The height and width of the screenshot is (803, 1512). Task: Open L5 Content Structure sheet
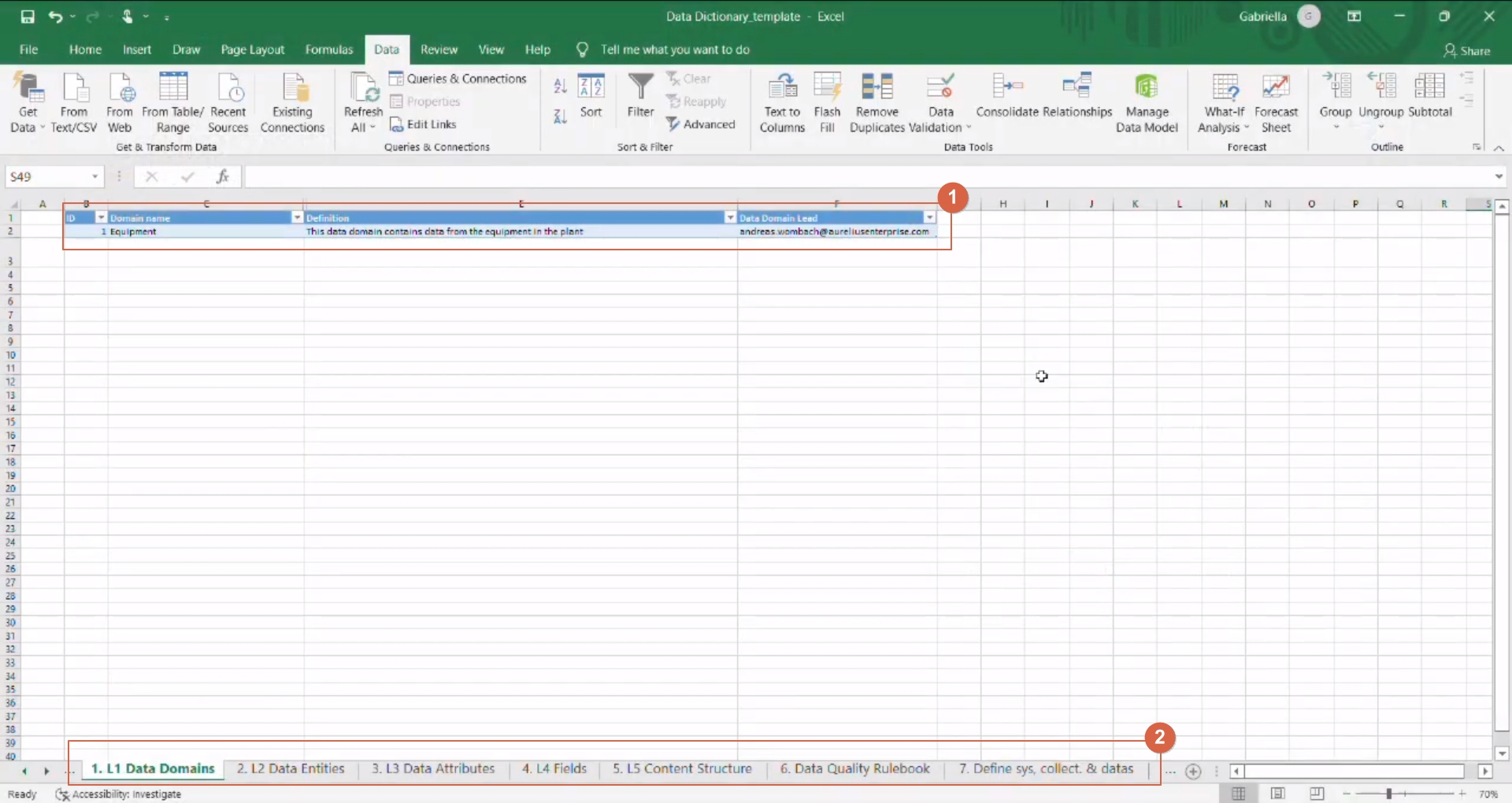click(x=682, y=769)
